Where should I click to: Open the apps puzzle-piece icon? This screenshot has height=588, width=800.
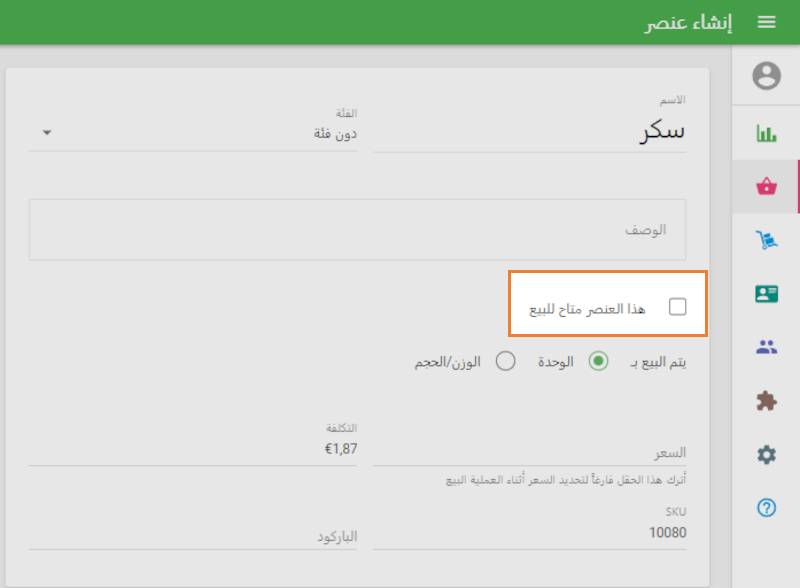[765, 399]
